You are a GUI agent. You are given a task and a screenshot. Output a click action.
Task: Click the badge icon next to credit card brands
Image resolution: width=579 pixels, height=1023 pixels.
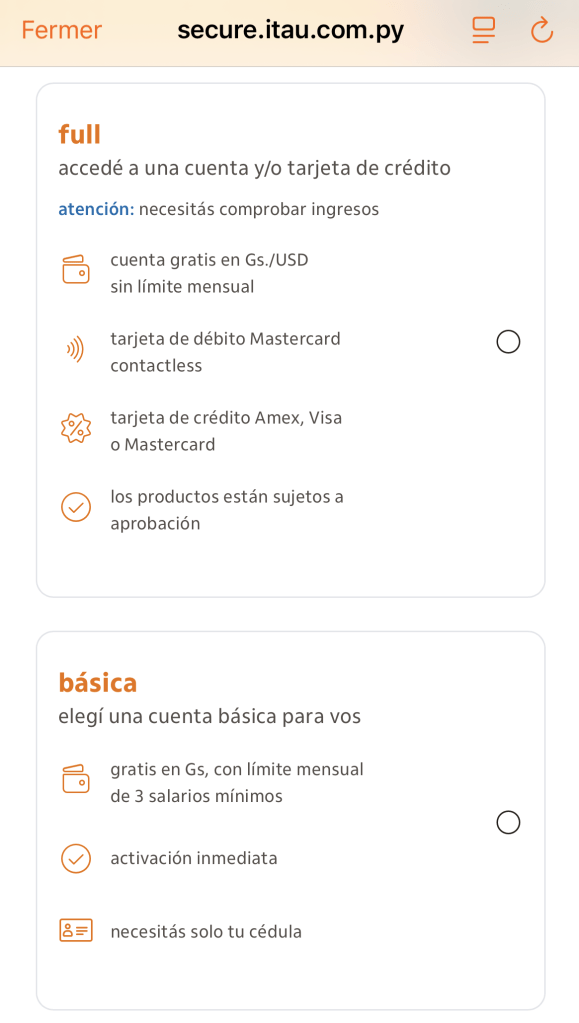tap(76, 427)
